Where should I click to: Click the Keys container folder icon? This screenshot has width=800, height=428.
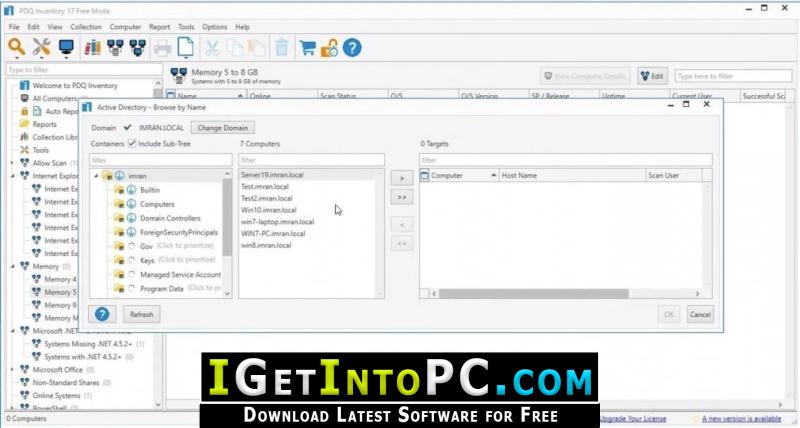[x=119, y=260]
